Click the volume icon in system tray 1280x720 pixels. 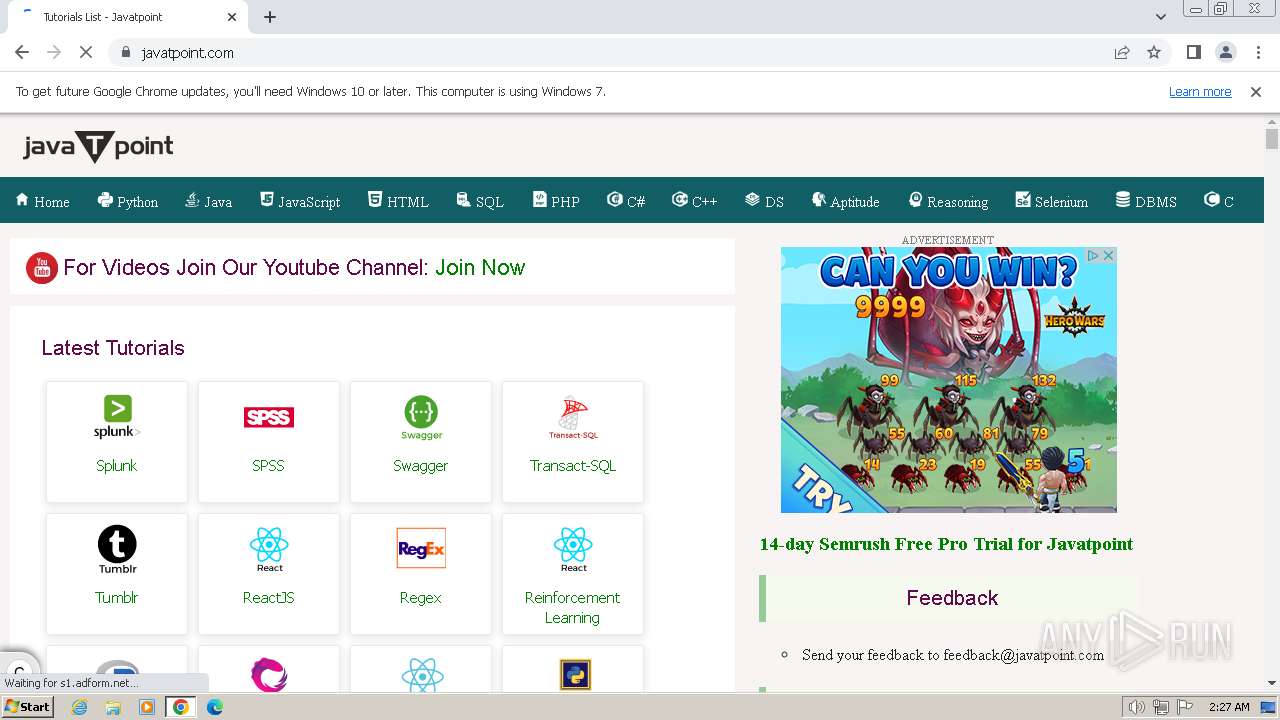pyautogui.click(x=1137, y=707)
